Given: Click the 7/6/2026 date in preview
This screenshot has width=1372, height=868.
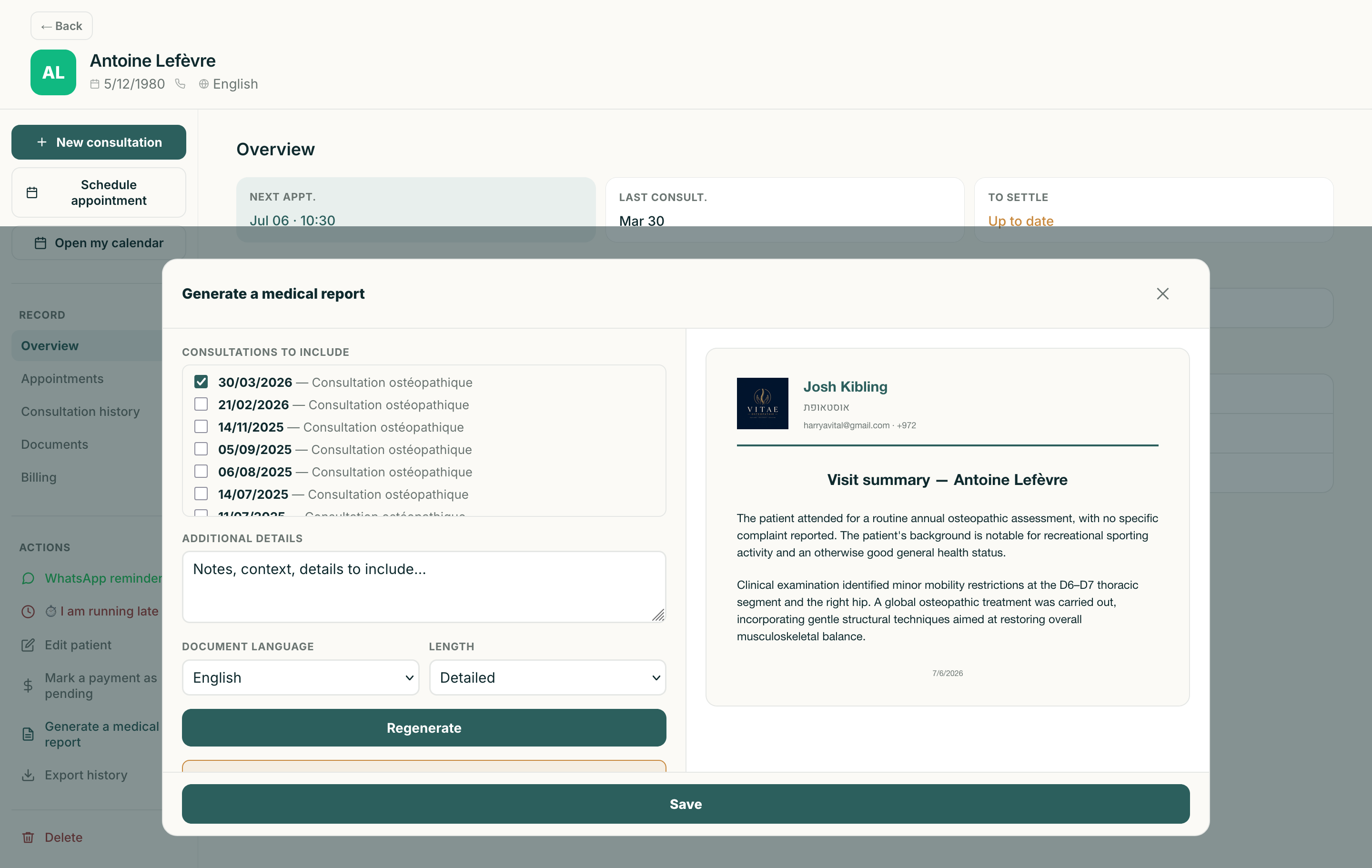Looking at the screenshot, I should 947,673.
